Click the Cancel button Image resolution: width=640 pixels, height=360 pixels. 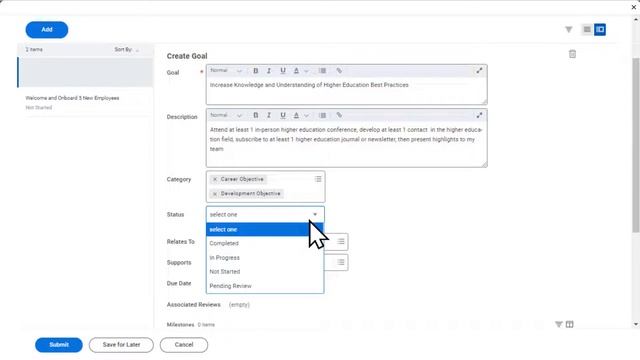[x=184, y=345]
